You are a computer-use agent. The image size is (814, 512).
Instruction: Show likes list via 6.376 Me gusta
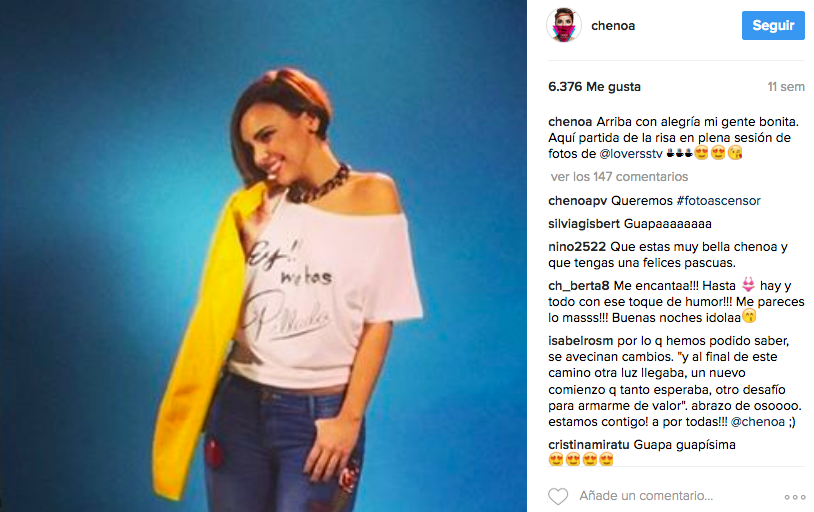[594, 87]
